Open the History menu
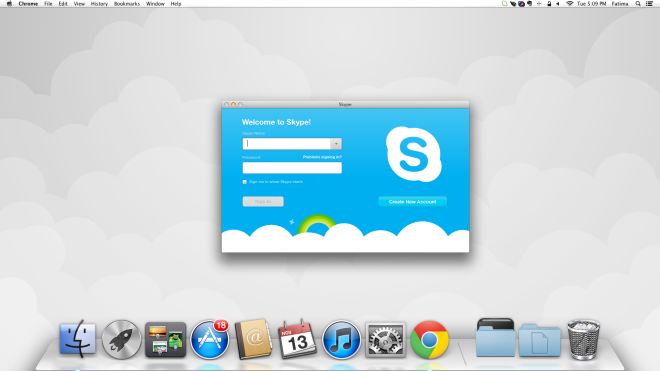 tap(99, 4)
